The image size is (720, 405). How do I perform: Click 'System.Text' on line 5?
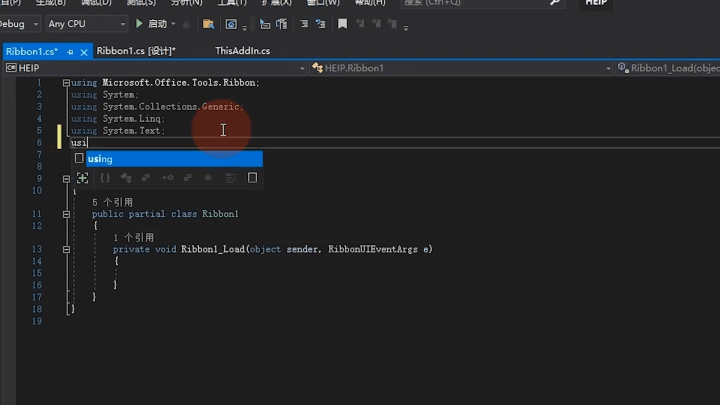tap(132, 131)
